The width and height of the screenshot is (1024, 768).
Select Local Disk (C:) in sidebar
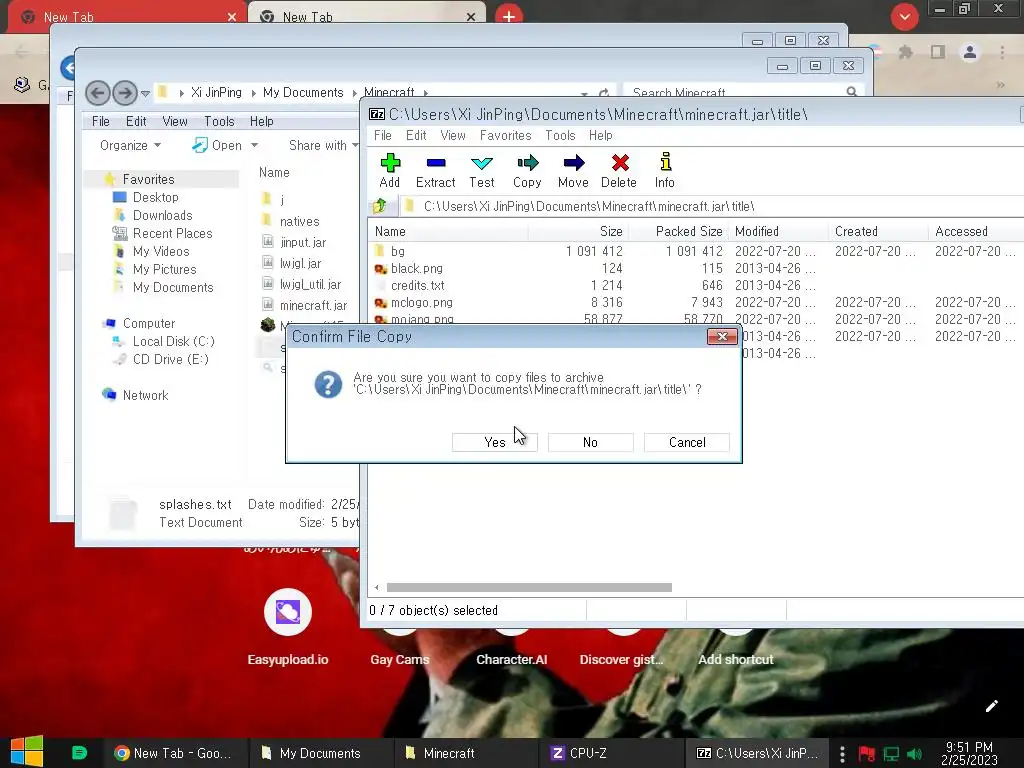coord(173,342)
